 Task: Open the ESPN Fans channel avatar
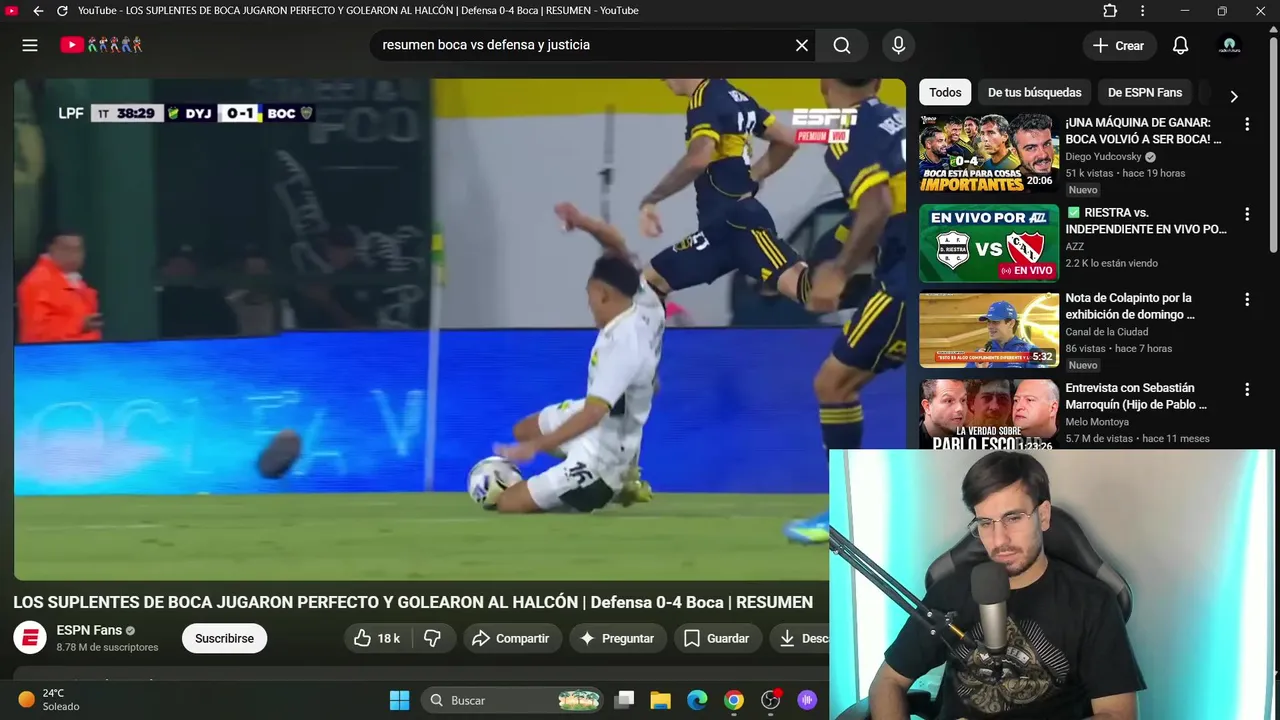pyautogui.click(x=30, y=638)
